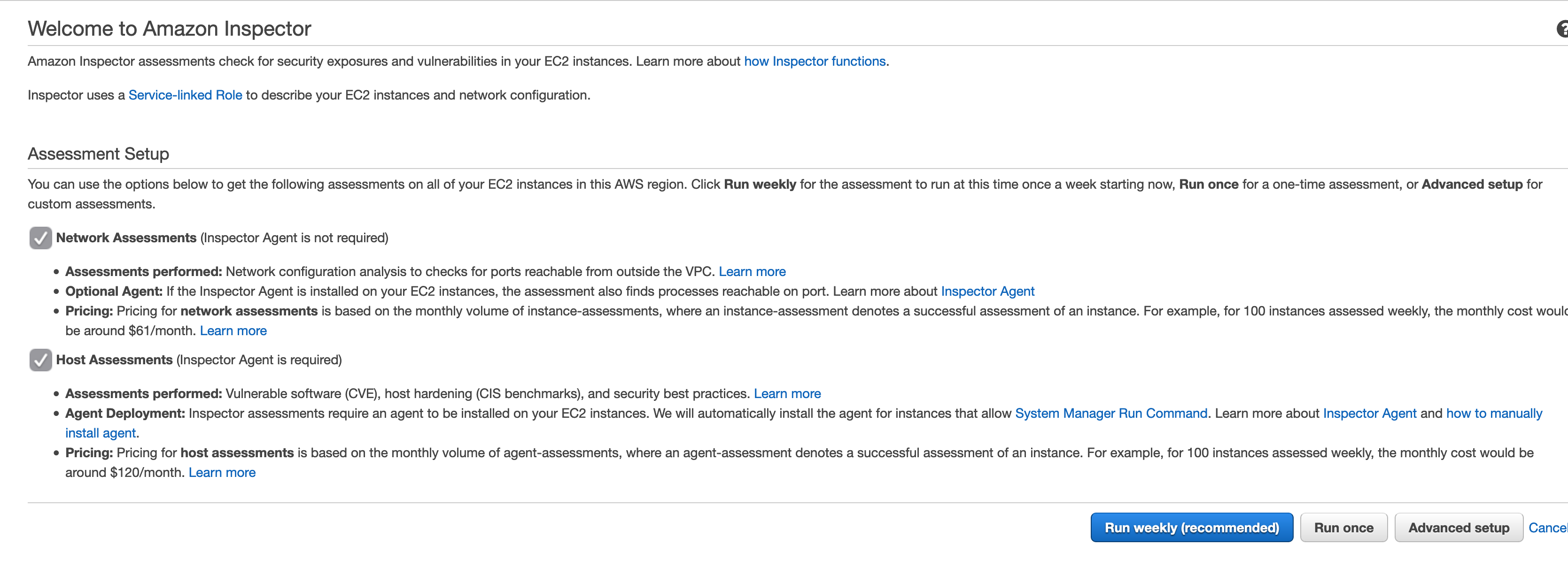Open how to manually install agent link

click(1494, 414)
